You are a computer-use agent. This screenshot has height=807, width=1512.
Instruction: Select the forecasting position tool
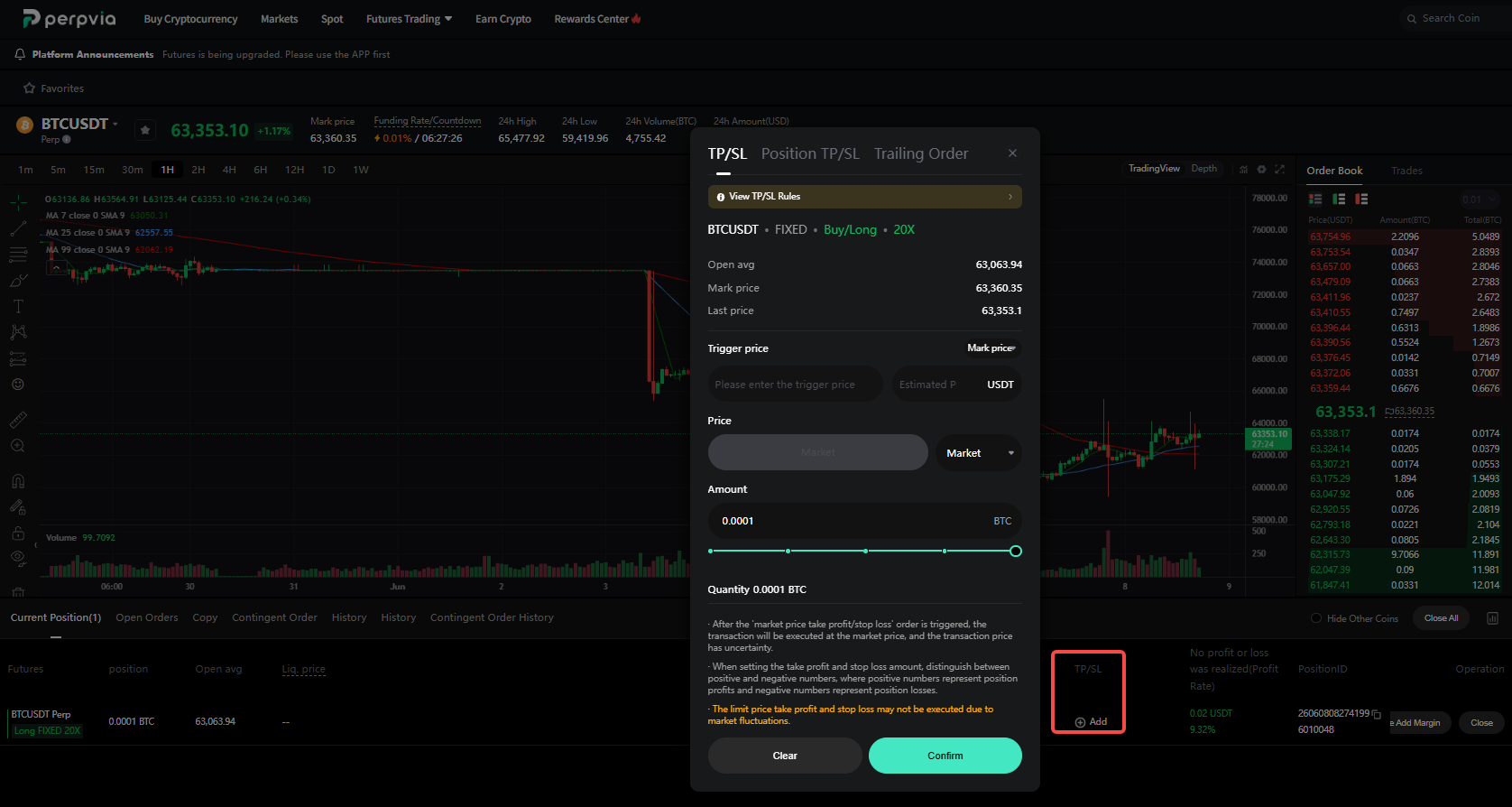tap(18, 358)
